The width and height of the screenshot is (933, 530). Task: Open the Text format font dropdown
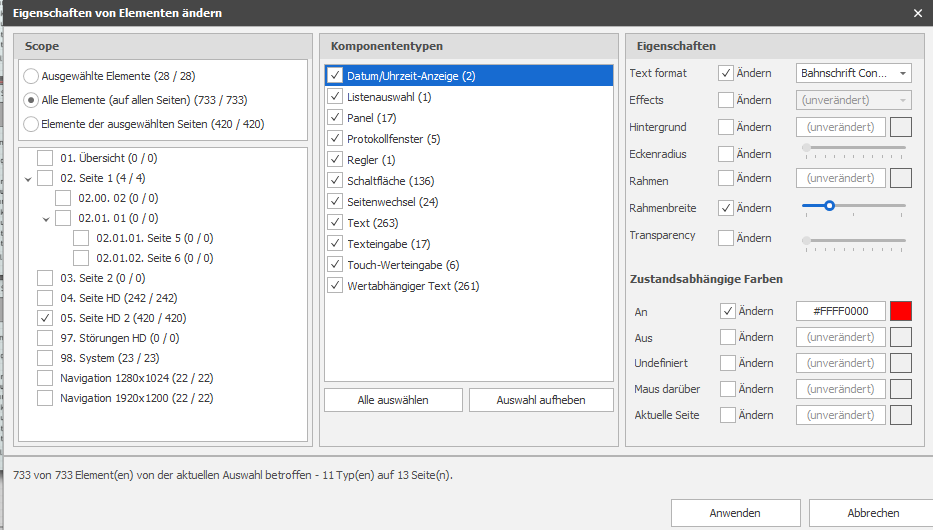coord(854,73)
